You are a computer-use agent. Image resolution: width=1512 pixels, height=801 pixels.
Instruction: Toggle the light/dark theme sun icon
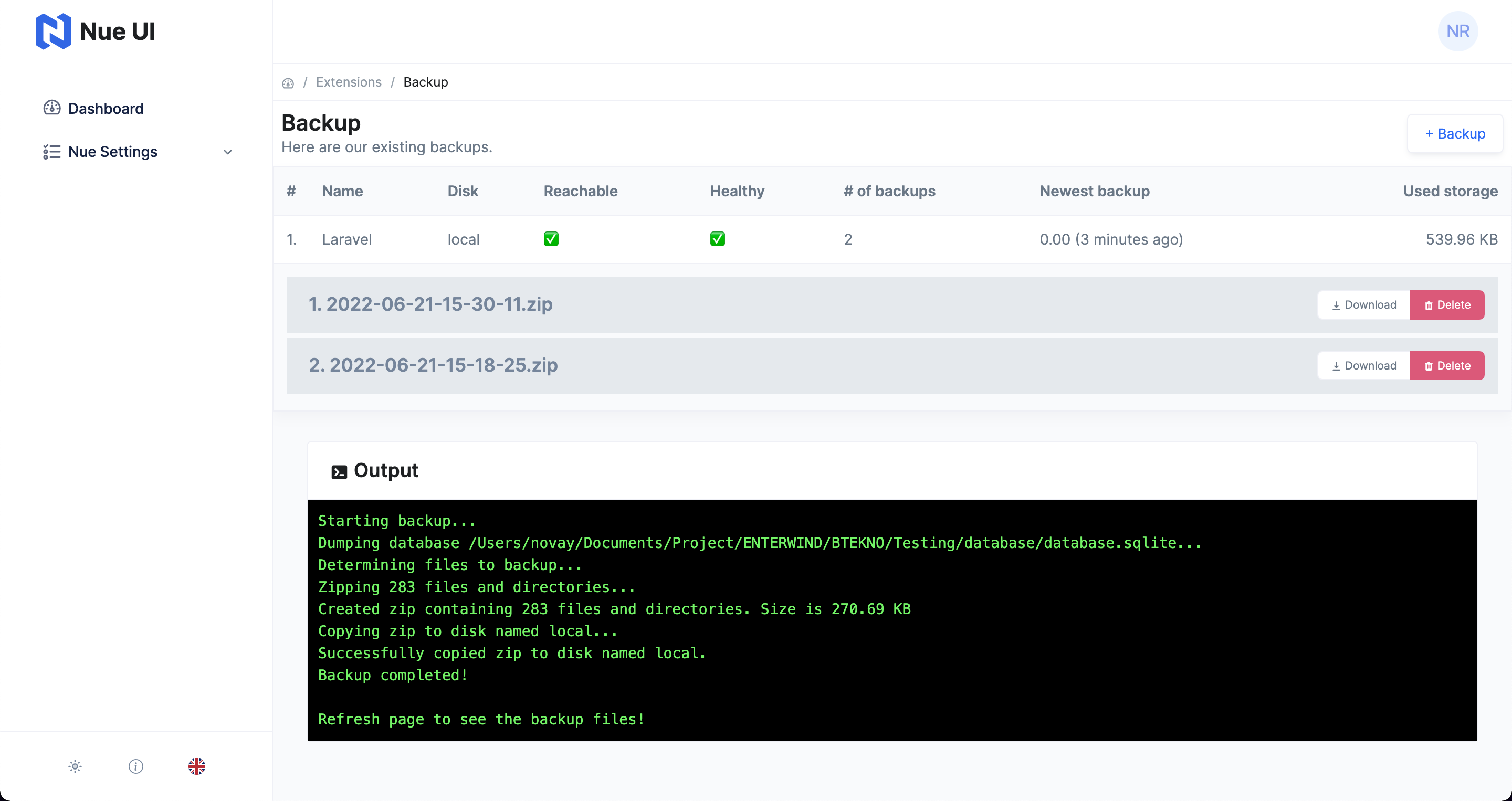[75, 766]
